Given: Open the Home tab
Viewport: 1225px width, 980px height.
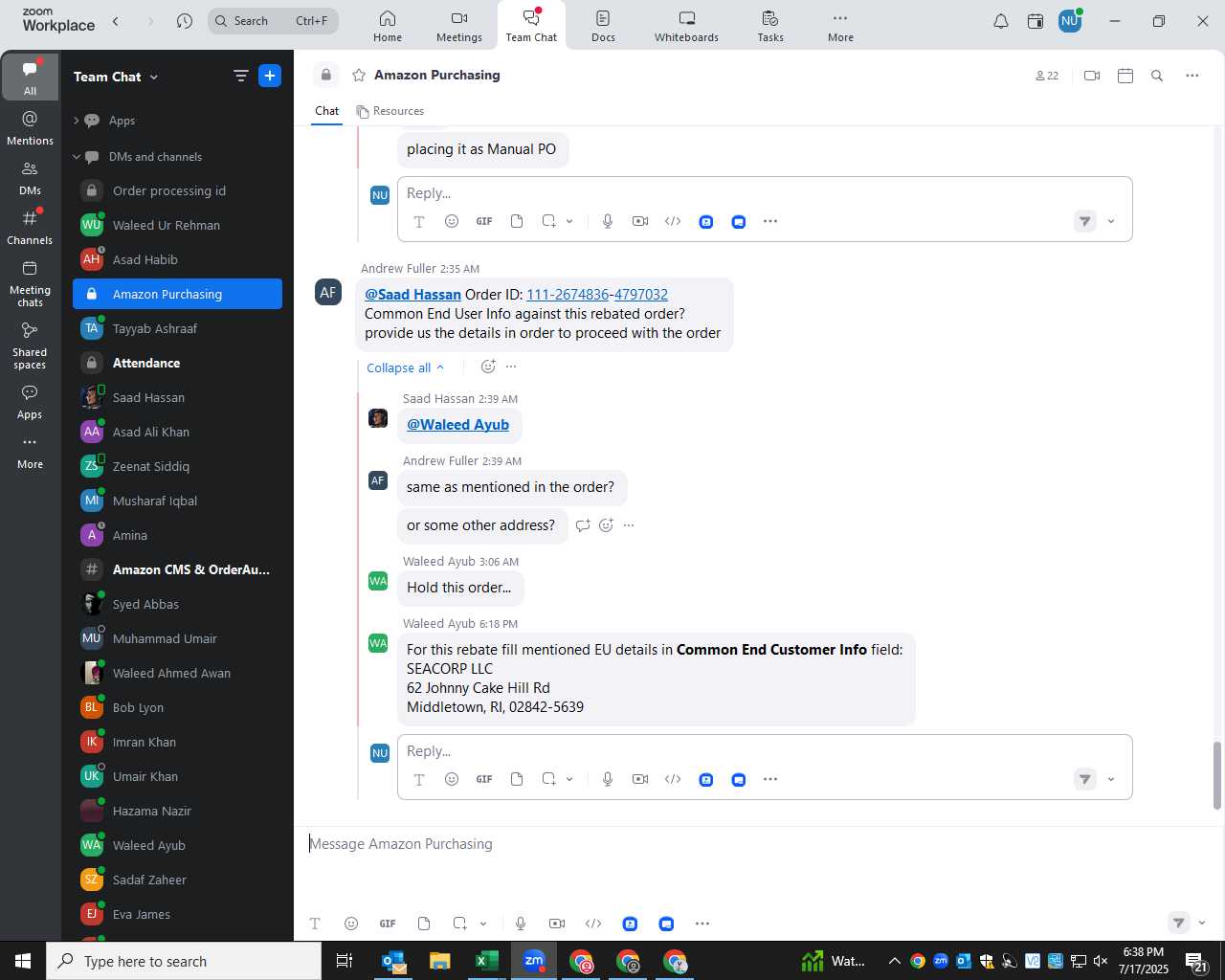Looking at the screenshot, I should (x=388, y=26).
